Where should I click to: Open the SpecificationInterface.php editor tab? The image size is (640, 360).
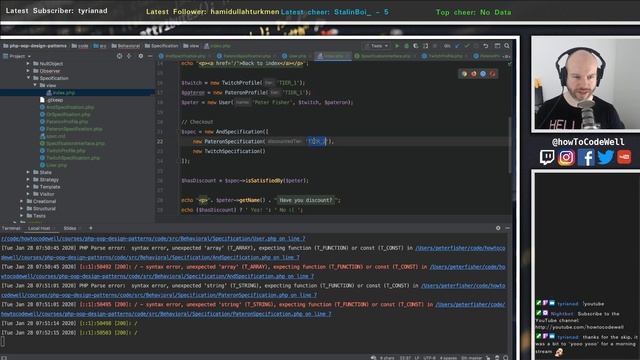click(385, 56)
